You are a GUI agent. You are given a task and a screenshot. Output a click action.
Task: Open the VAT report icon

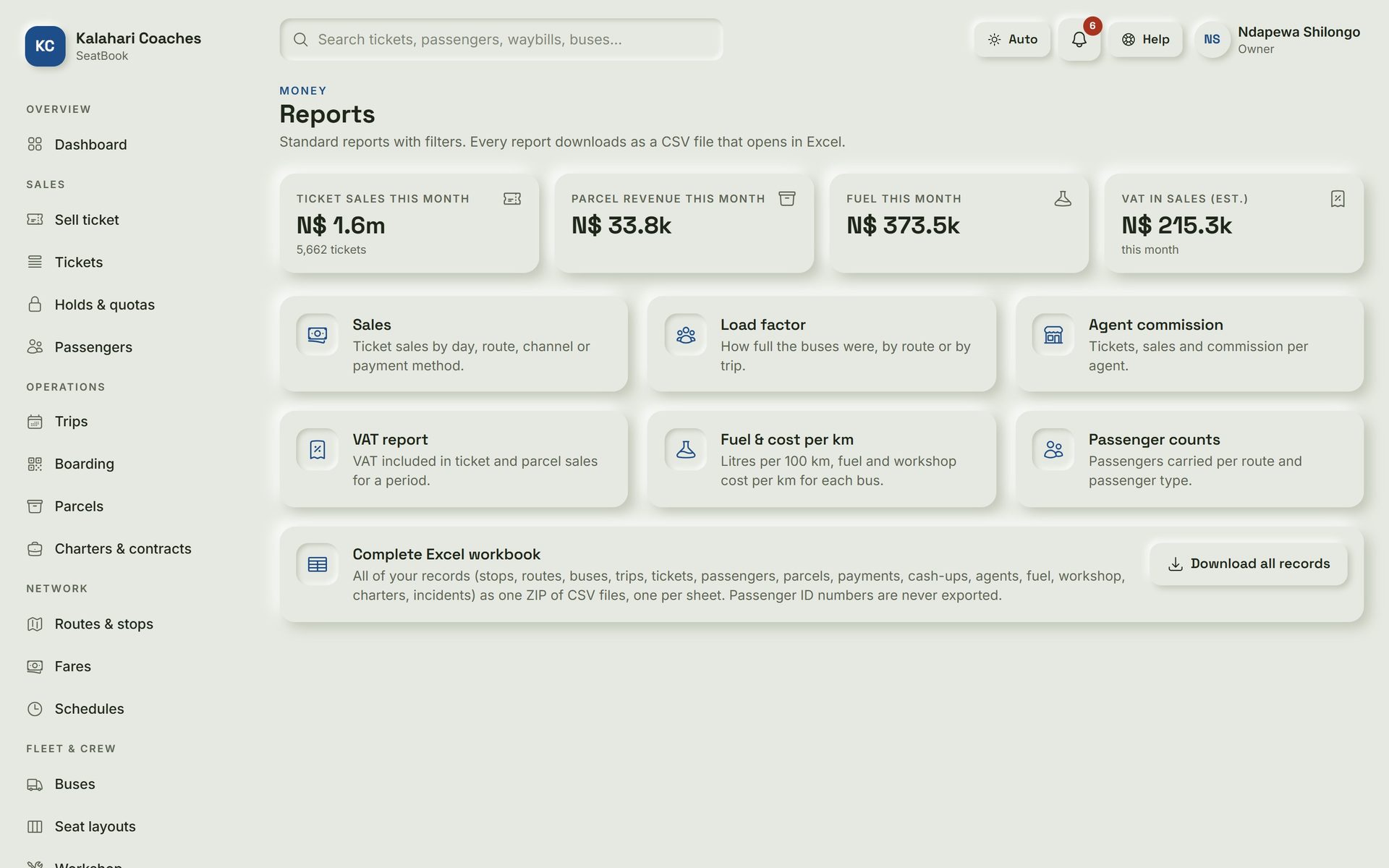coord(317,450)
